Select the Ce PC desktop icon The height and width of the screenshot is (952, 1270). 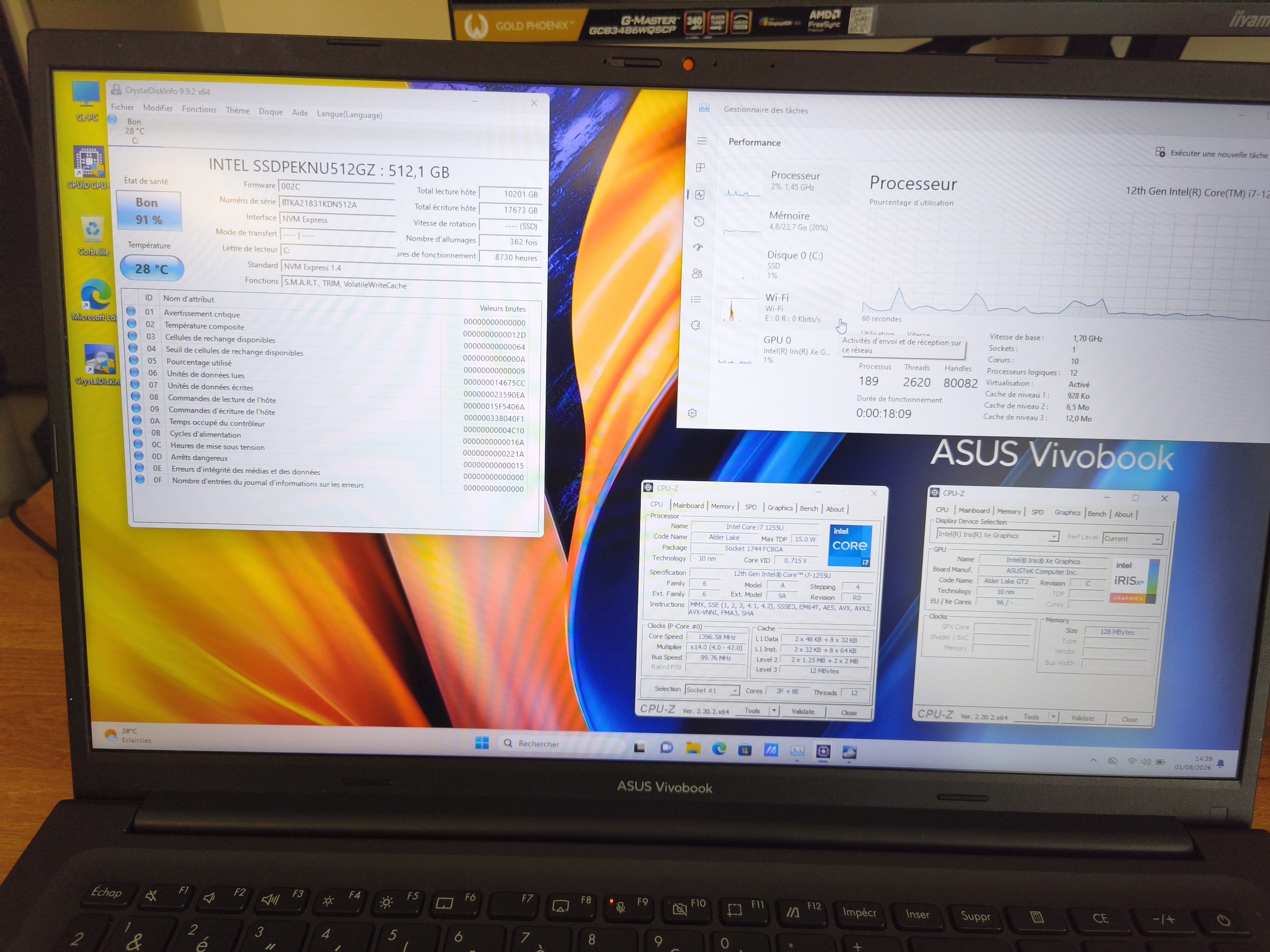click(87, 102)
